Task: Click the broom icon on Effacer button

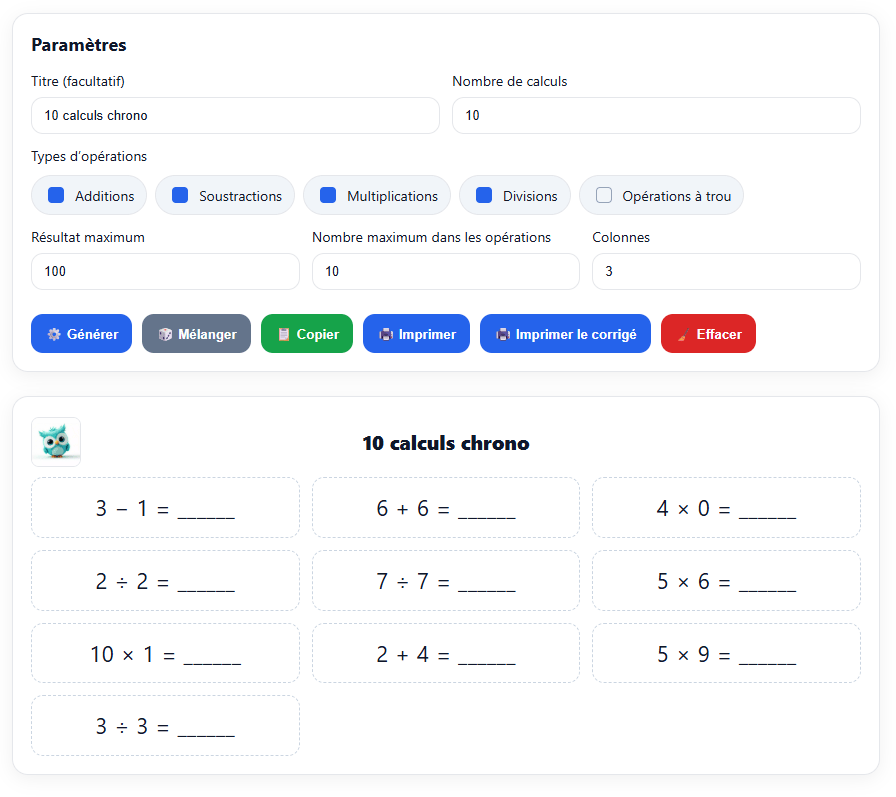Action: (x=684, y=334)
